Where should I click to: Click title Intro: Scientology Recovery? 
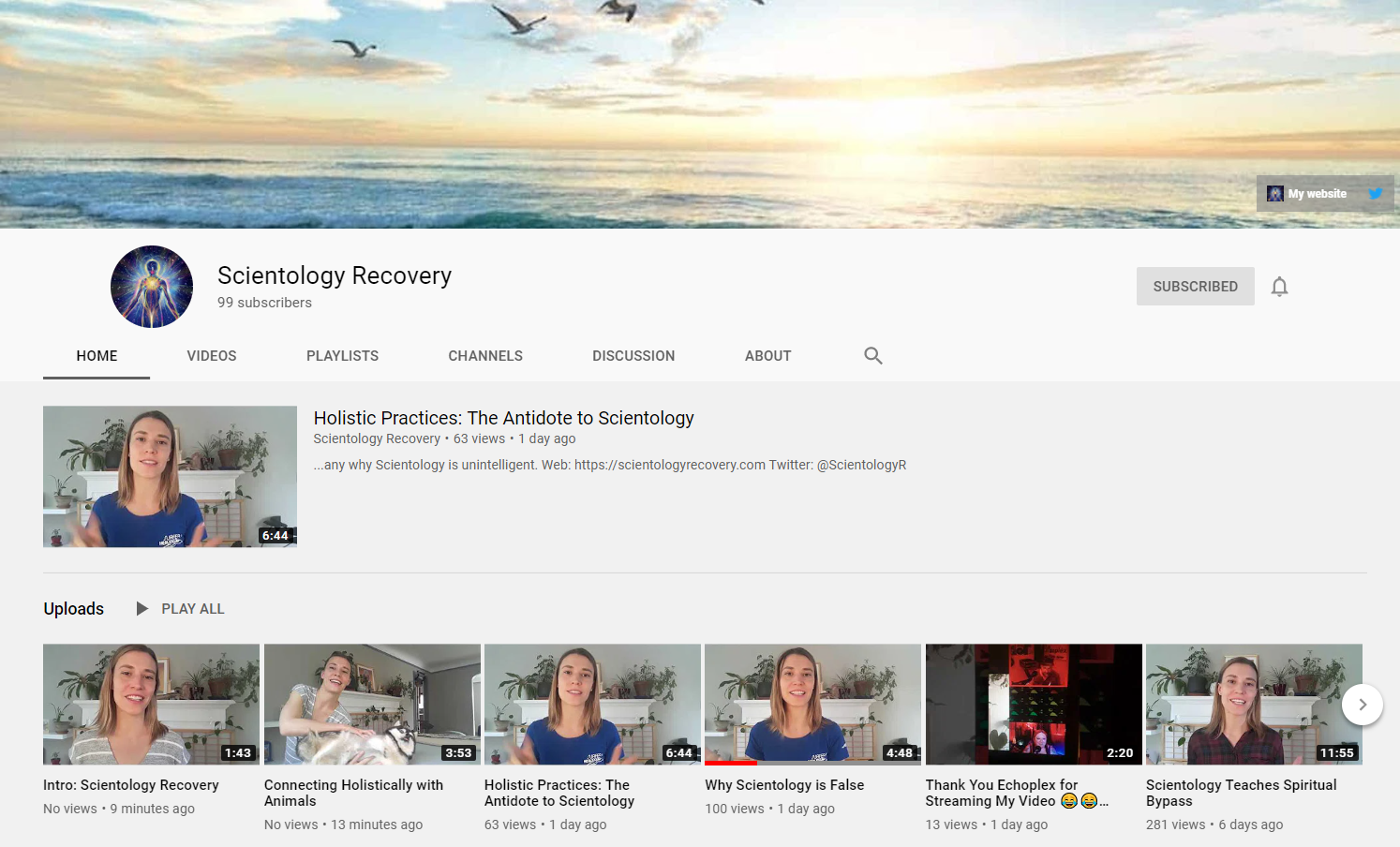point(131,785)
